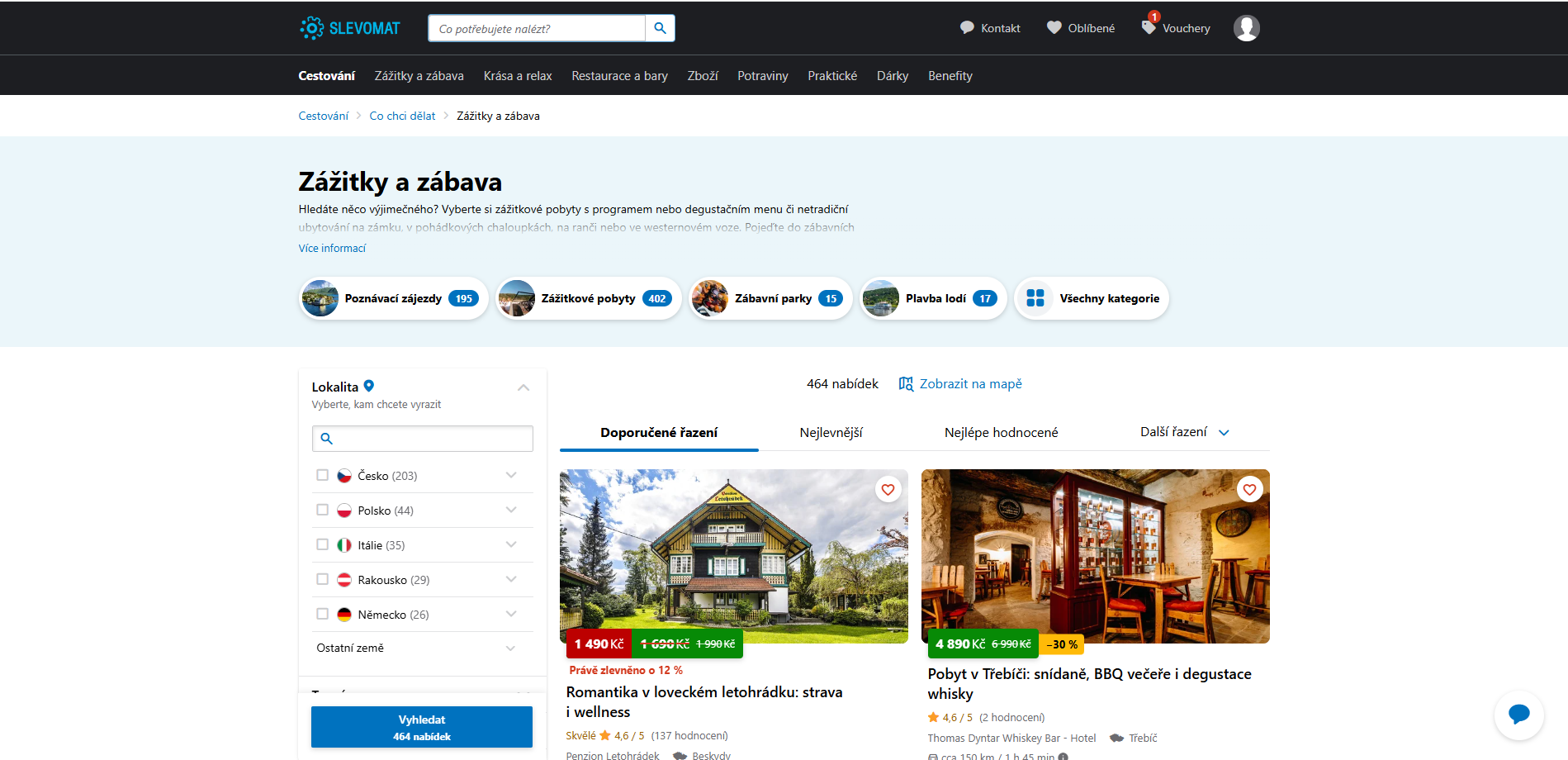The height and width of the screenshot is (760, 1568).
Task: Select Zážitkové pobyty category chip
Action: [589, 298]
